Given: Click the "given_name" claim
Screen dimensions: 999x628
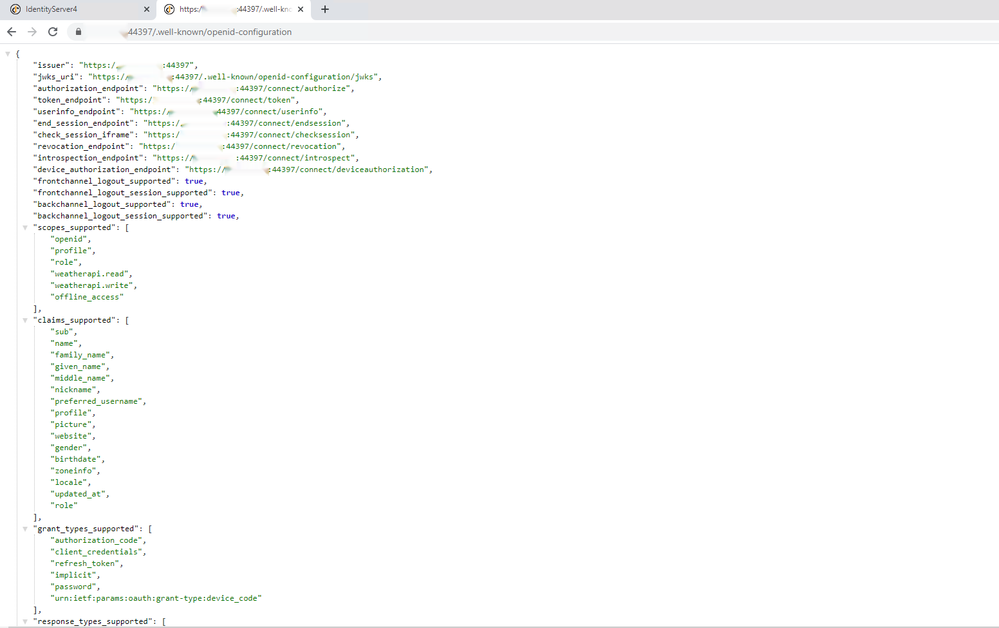Looking at the screenshot, I should pos(78,366).
